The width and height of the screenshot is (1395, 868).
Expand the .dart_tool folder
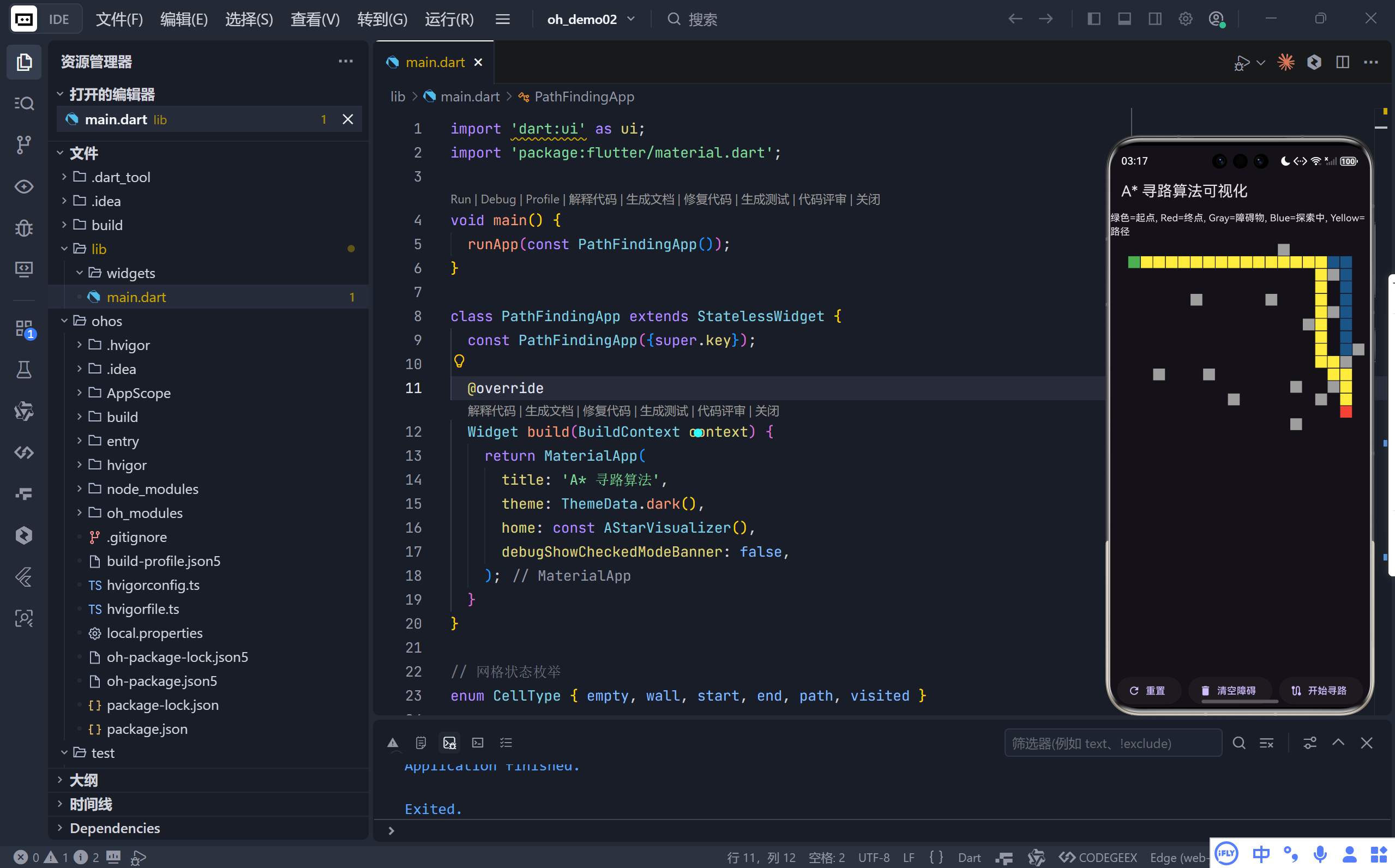[121, 177]
